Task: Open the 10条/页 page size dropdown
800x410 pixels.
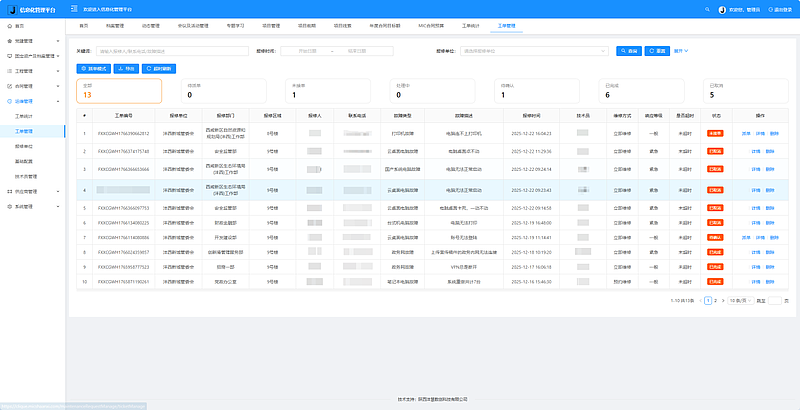Action: (x=740, y=300)
